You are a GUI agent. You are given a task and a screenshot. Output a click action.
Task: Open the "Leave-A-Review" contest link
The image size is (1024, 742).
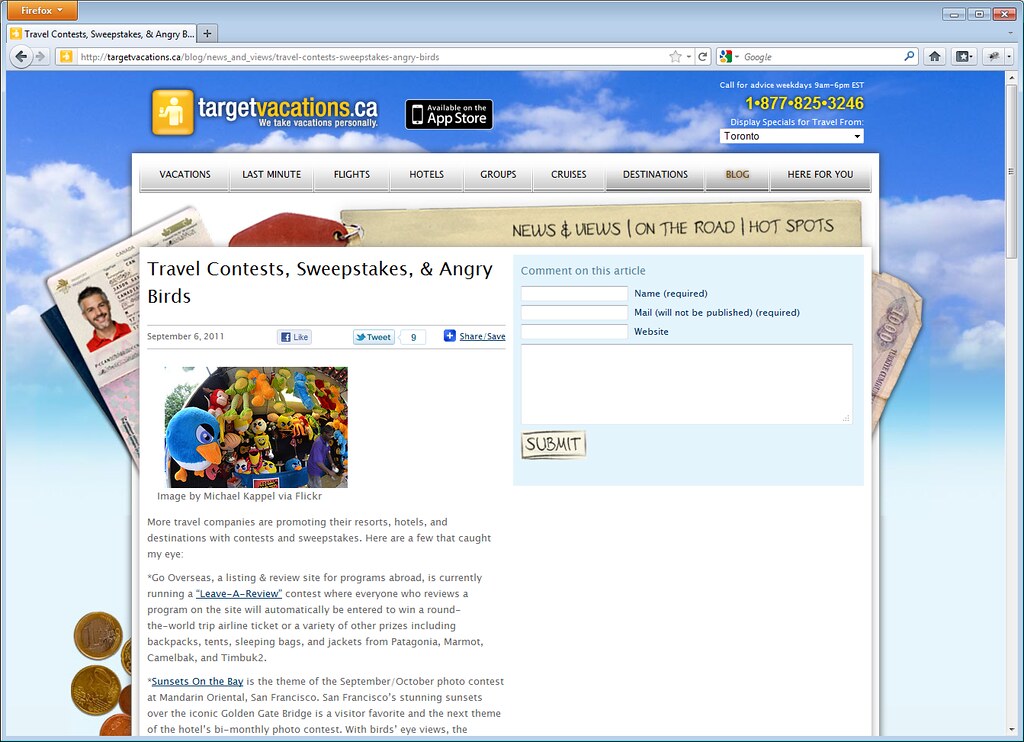[239, 594]
